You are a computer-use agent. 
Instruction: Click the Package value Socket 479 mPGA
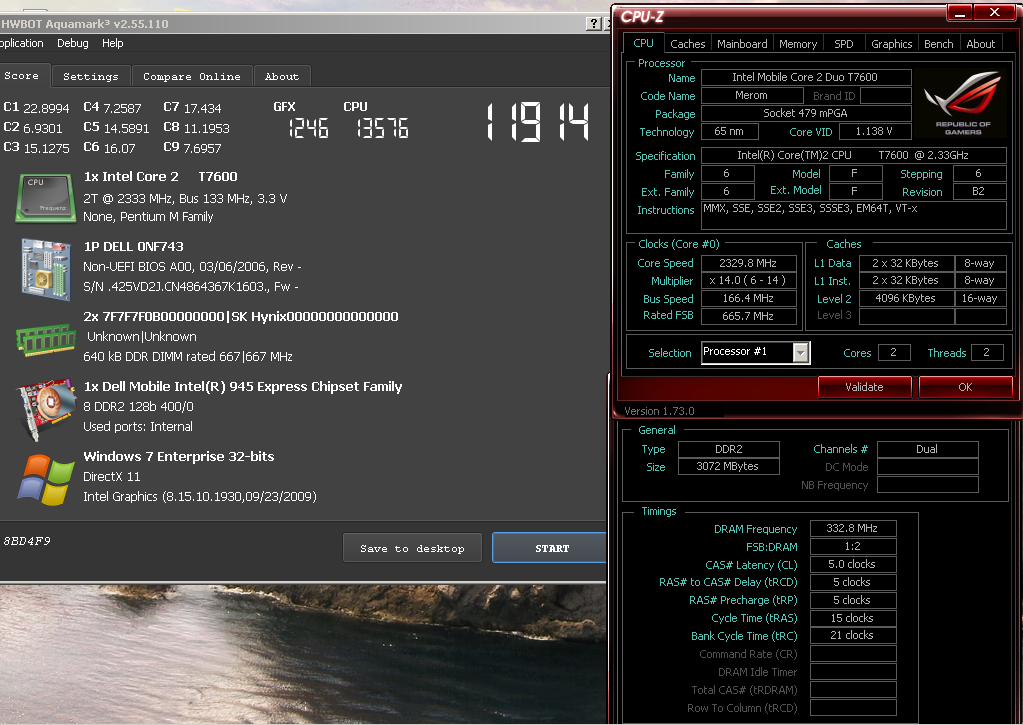(805, 113)
